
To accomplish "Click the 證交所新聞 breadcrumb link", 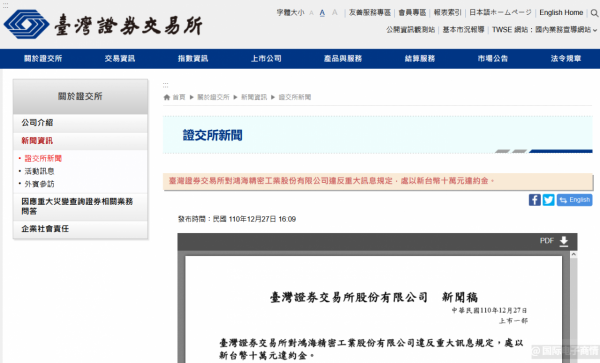I will (x=295, y=97).
